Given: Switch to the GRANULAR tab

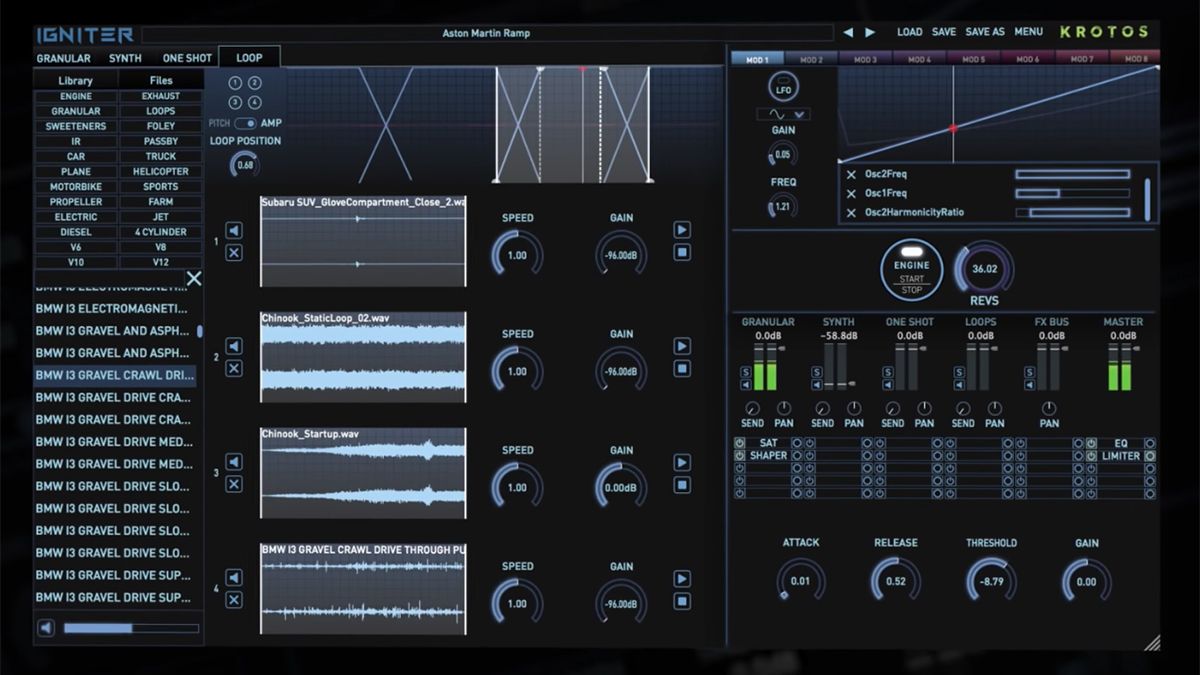Looking at the screenshot, I should [x=64, y=58].
